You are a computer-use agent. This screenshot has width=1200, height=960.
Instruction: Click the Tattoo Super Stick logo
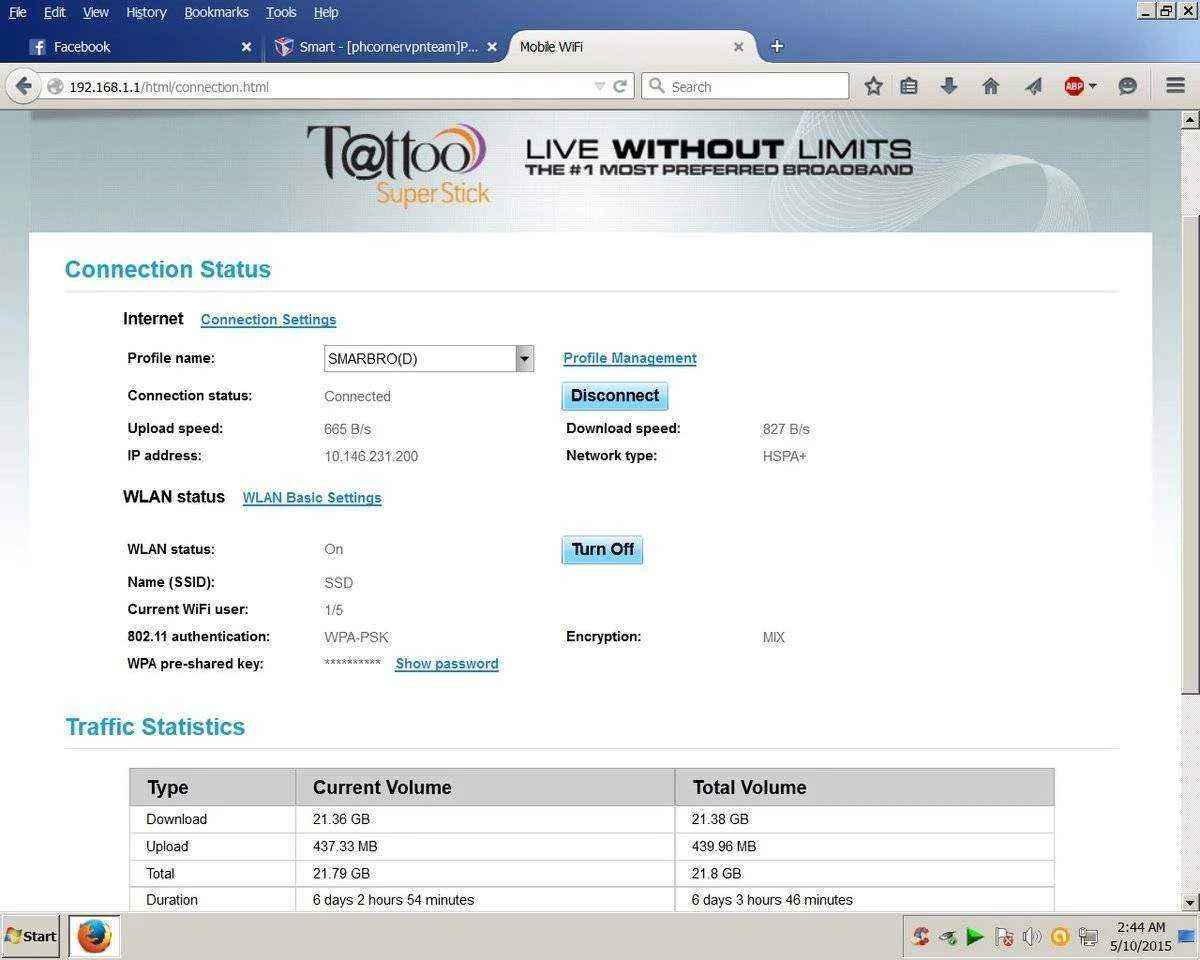pyautogui.click(x=398, y=165)
